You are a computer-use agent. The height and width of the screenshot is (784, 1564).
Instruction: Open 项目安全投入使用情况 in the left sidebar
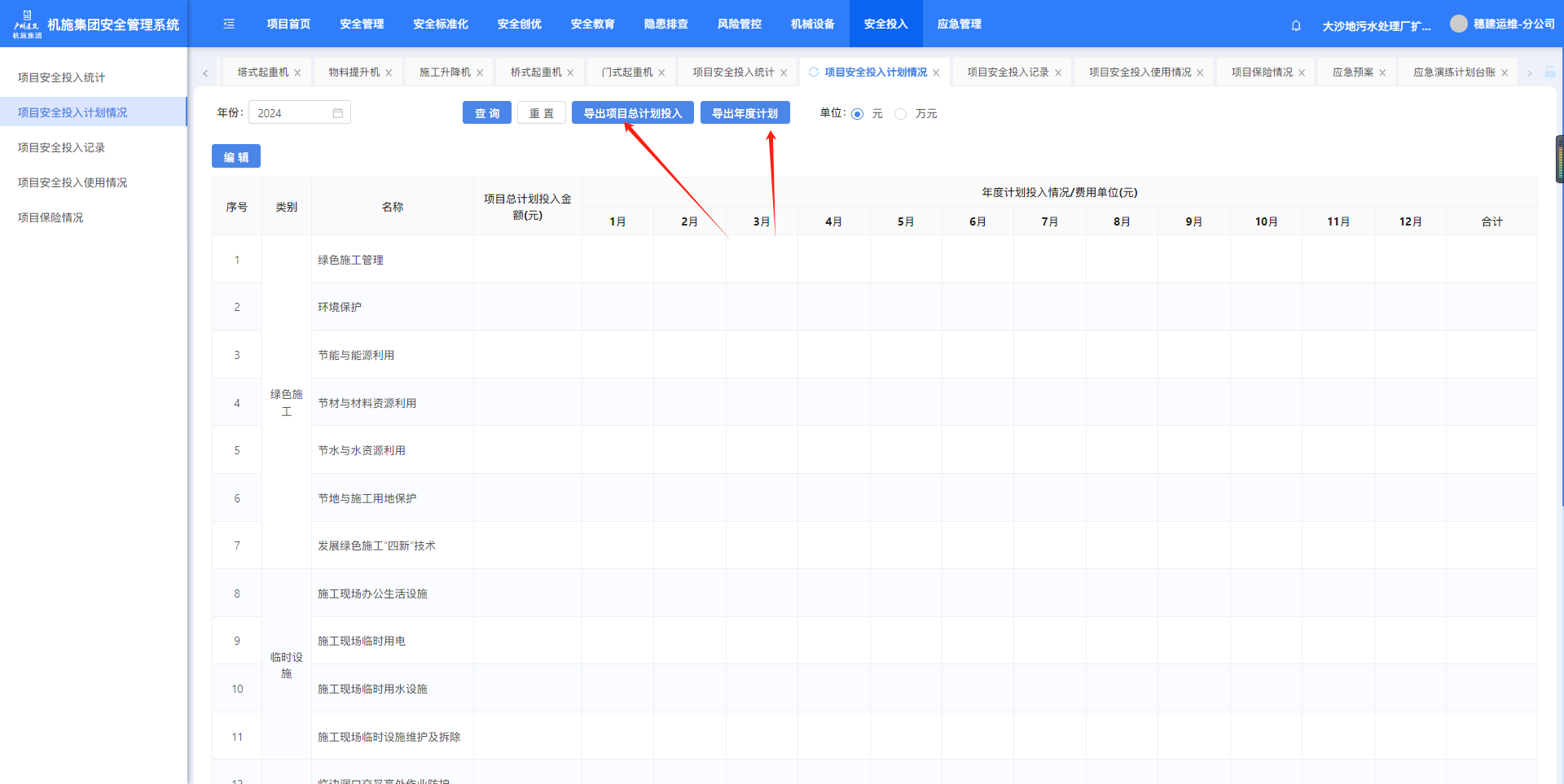click(72, 182)
